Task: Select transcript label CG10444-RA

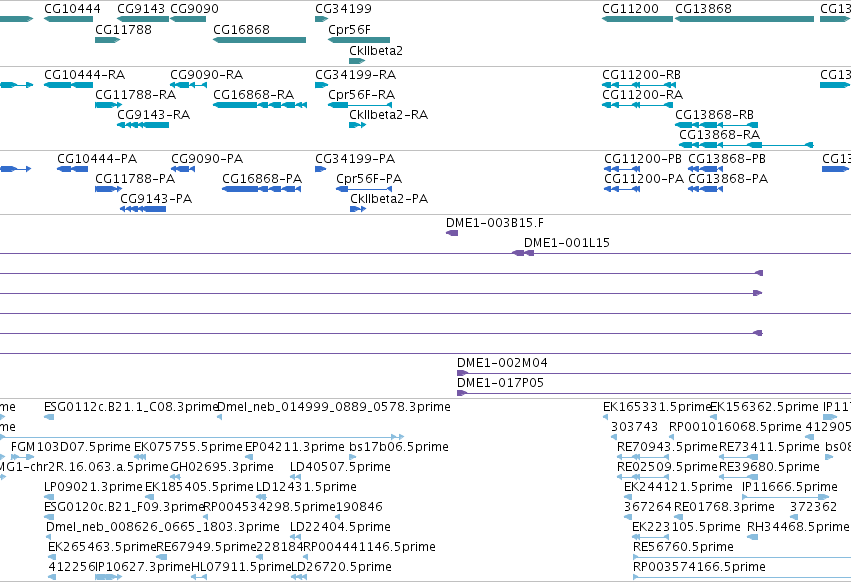Action: pyautogui.click(x=85, y=74)
